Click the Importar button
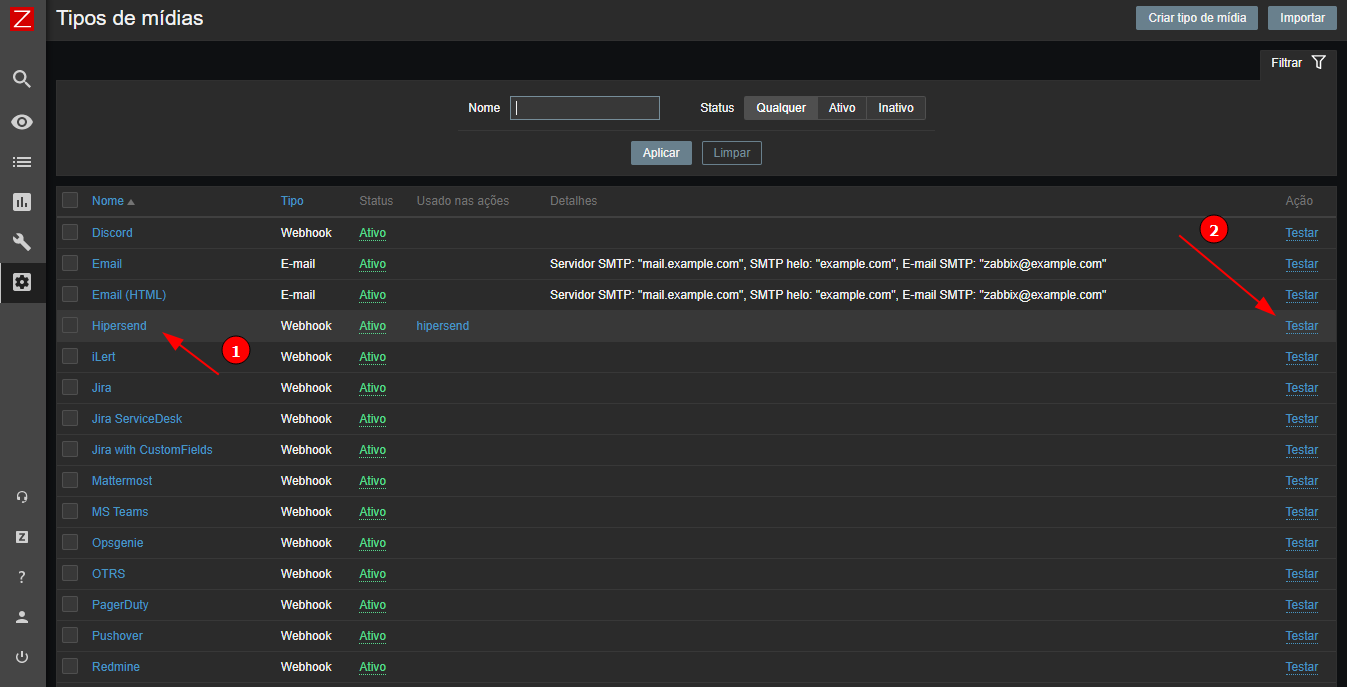Image resolution: width=1347 pixels, height=687 pixels. pos(1302,18)
